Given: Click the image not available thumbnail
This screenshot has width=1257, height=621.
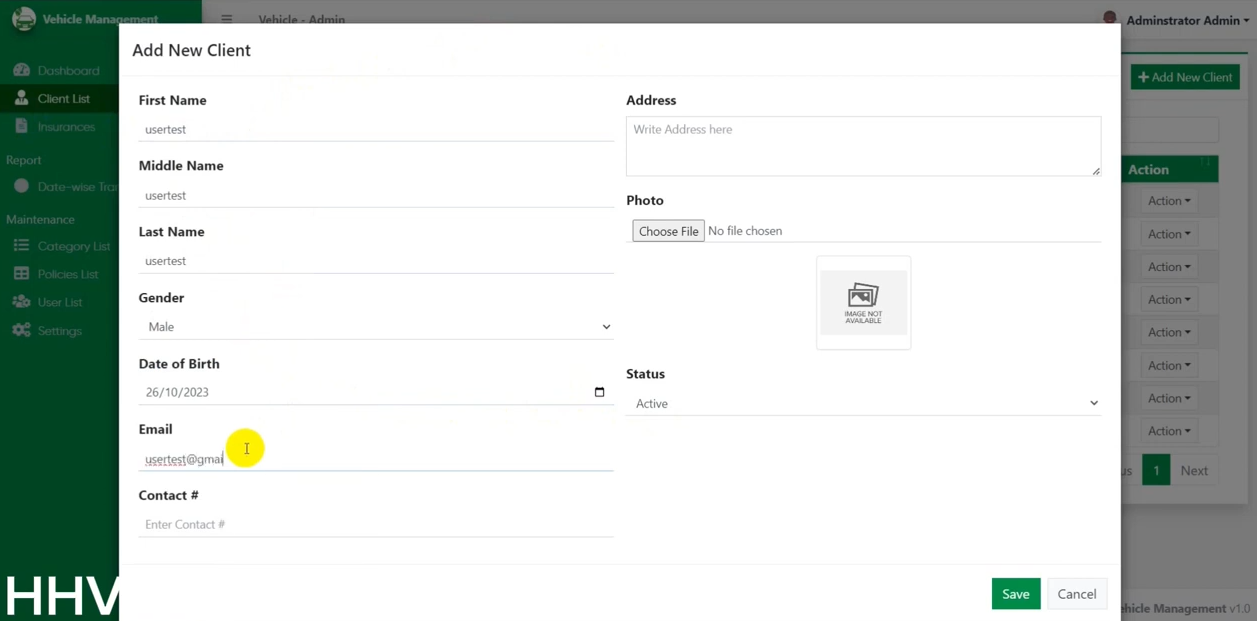Looking at the screenshot, I should click(863, 303).
